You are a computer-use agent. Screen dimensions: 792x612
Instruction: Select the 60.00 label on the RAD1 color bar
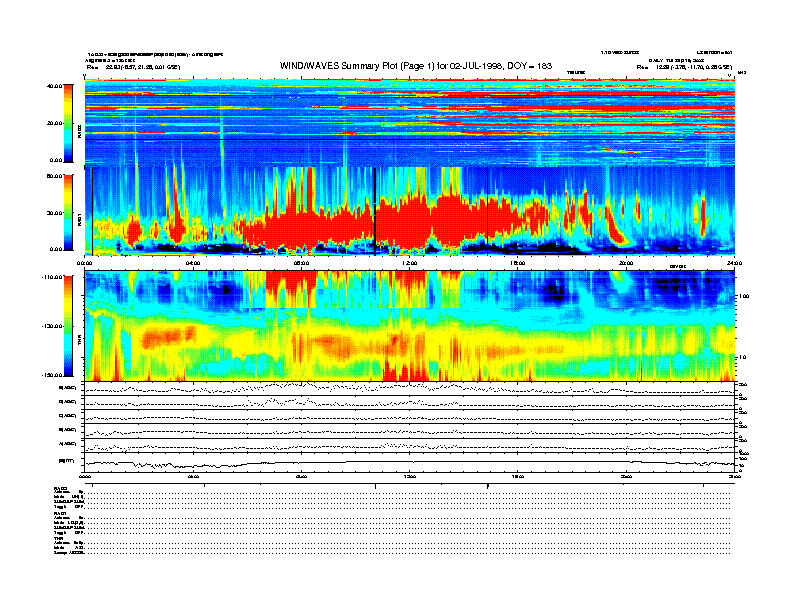54,176
